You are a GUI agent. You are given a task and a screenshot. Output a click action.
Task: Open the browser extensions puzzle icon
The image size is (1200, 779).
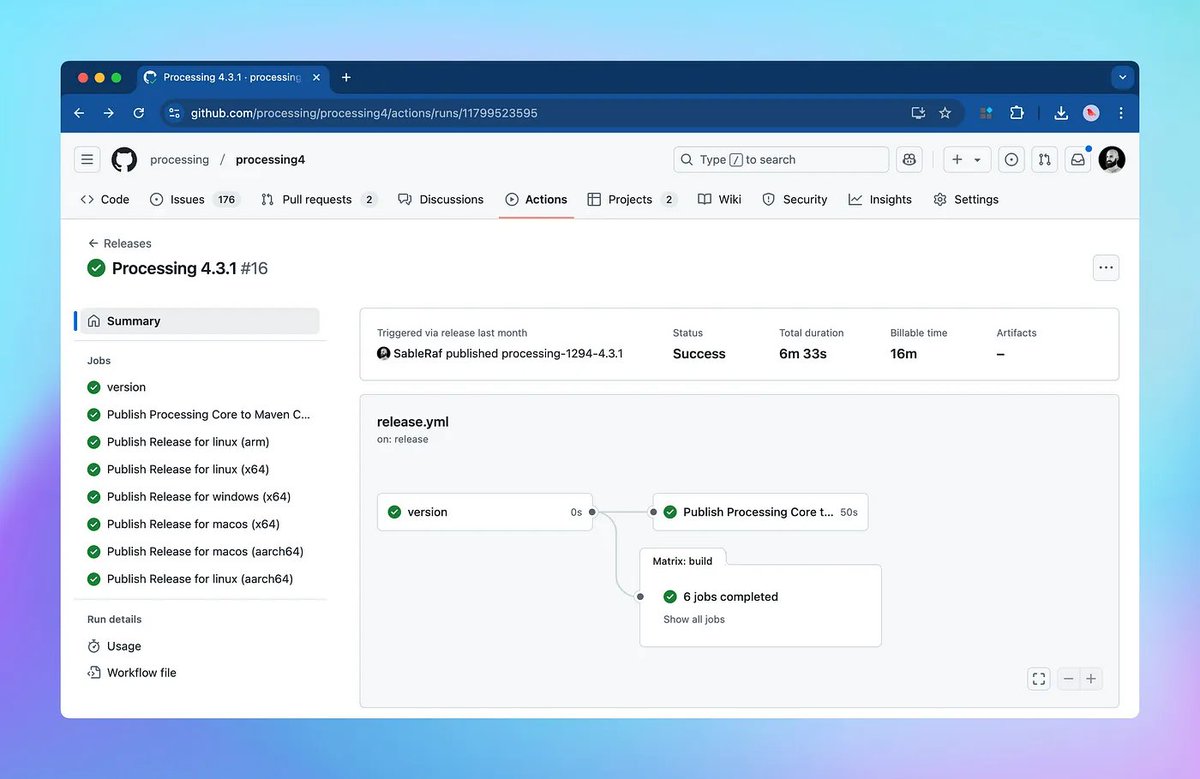click(x=1017, y=113)
